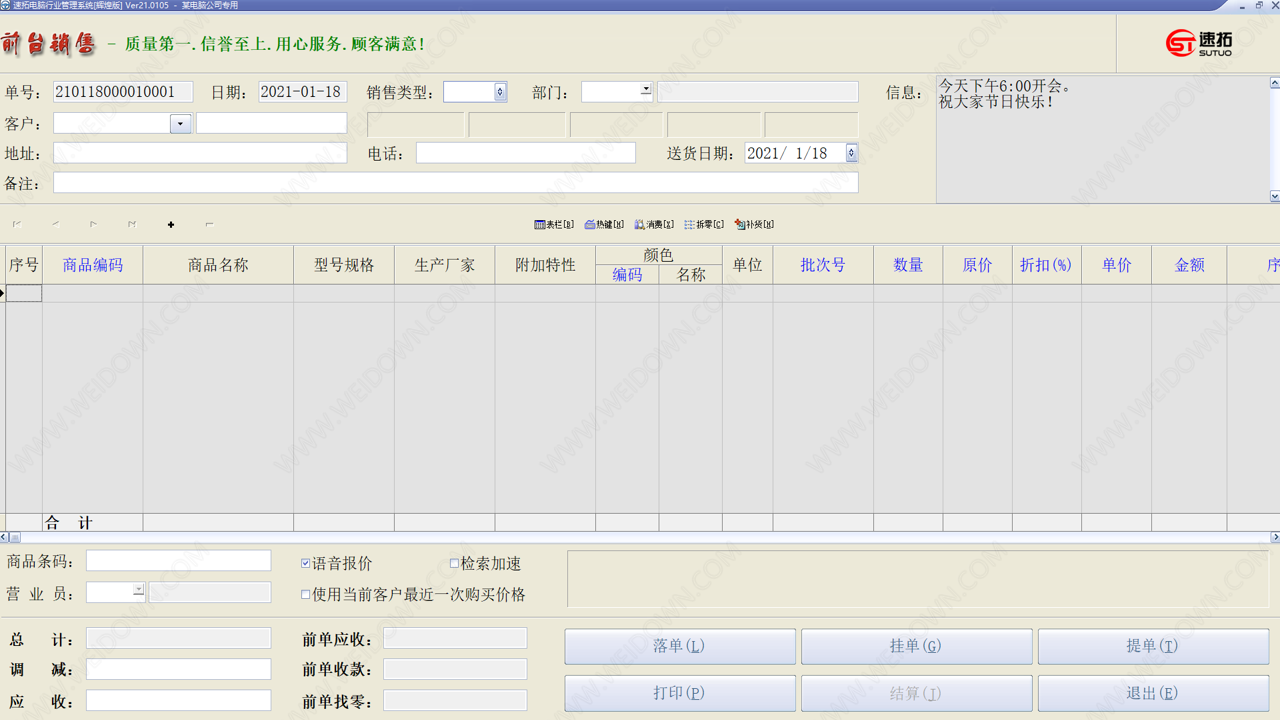Click 生产厂家 column header

445,265
